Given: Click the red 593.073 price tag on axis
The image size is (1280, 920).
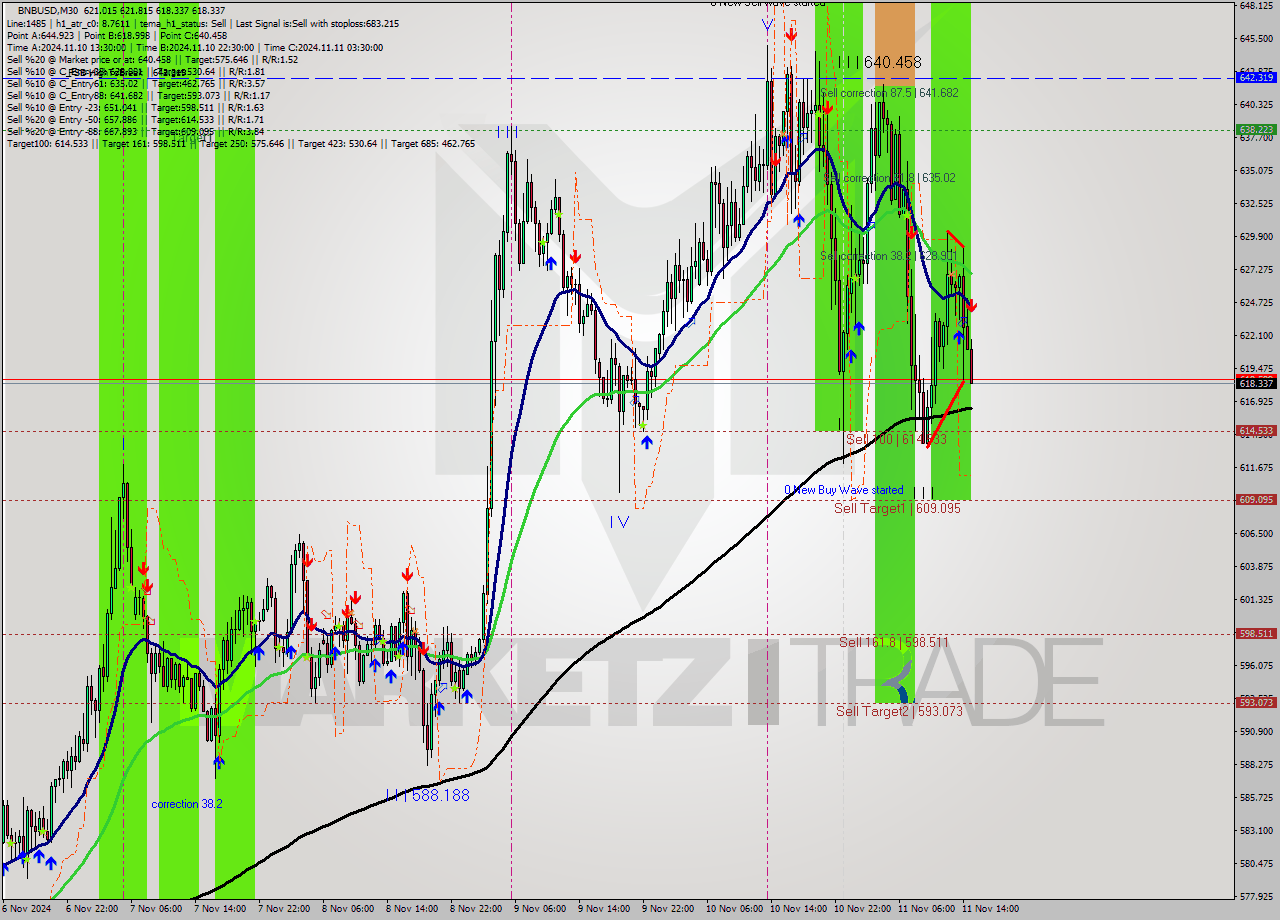Looking at the screenshot, I should click(1256, 702).
